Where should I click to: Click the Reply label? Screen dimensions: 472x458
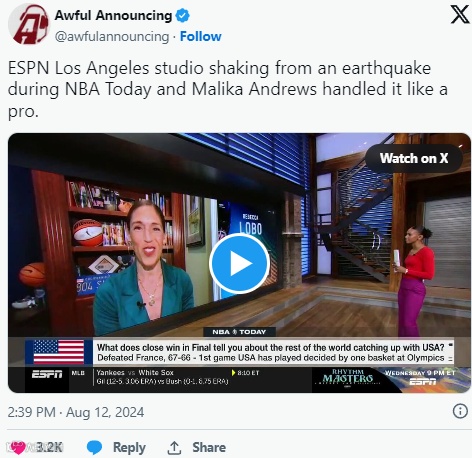coord(129,448)
